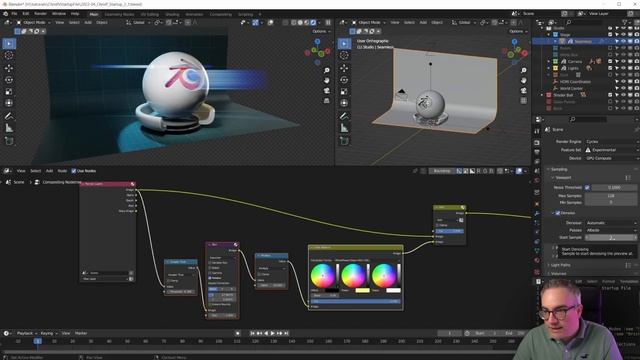The width and height of the screenshot is (640, 360).
Task: Open the outliner filter funnel
Action: click(625, 22)
